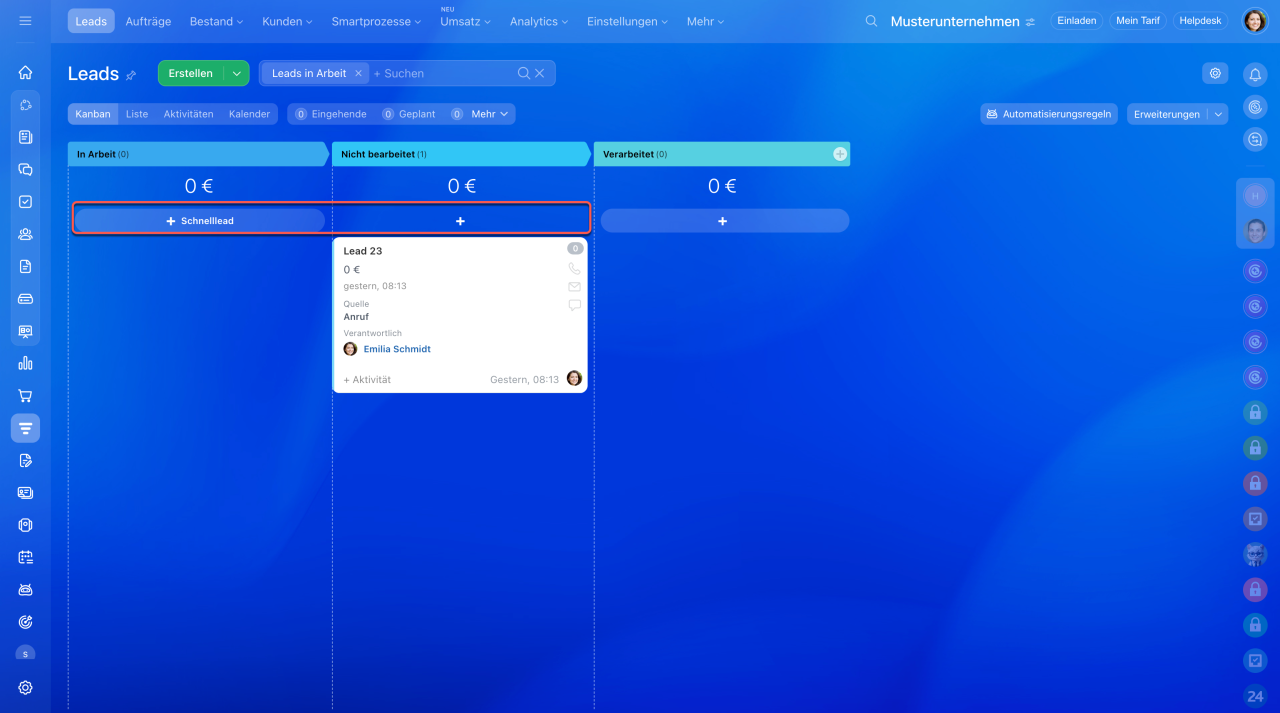
Task: Open the profile avatar at top right
Action: [1255, 21]
